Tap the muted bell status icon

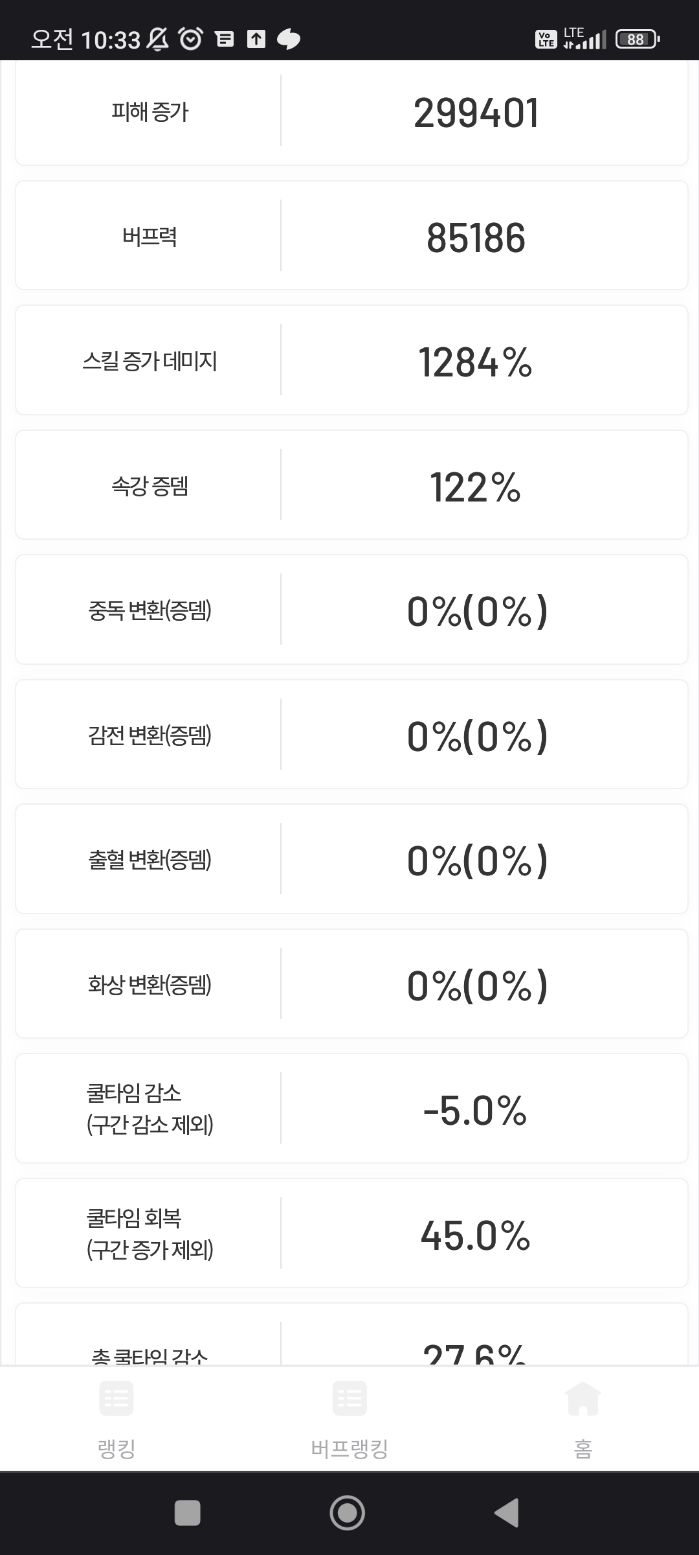click(158, 39)
